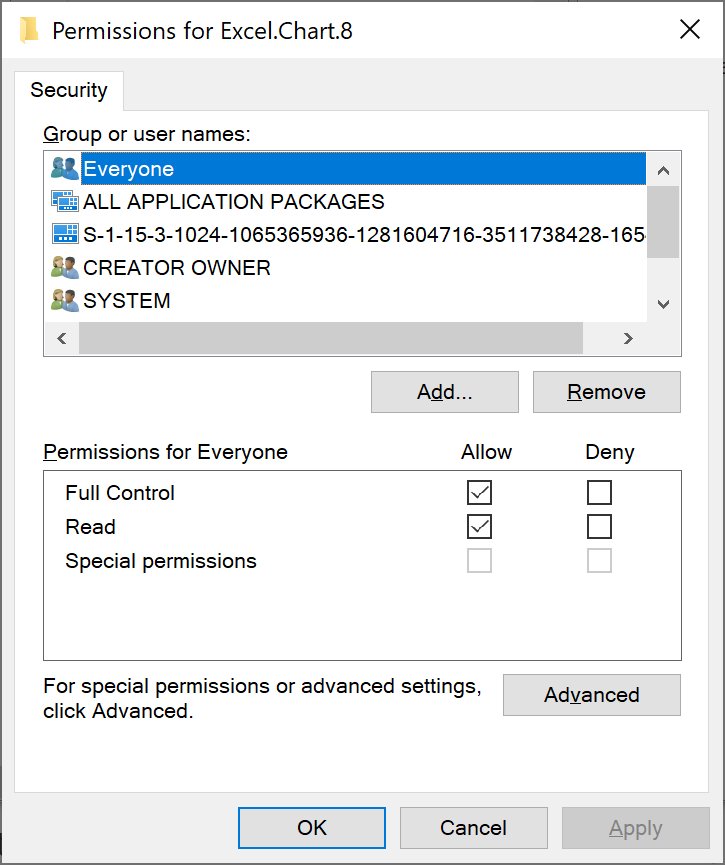725x865 pixels.
Task: Click the left arrow of horizontal scrollbar
Action: (62, 338)
